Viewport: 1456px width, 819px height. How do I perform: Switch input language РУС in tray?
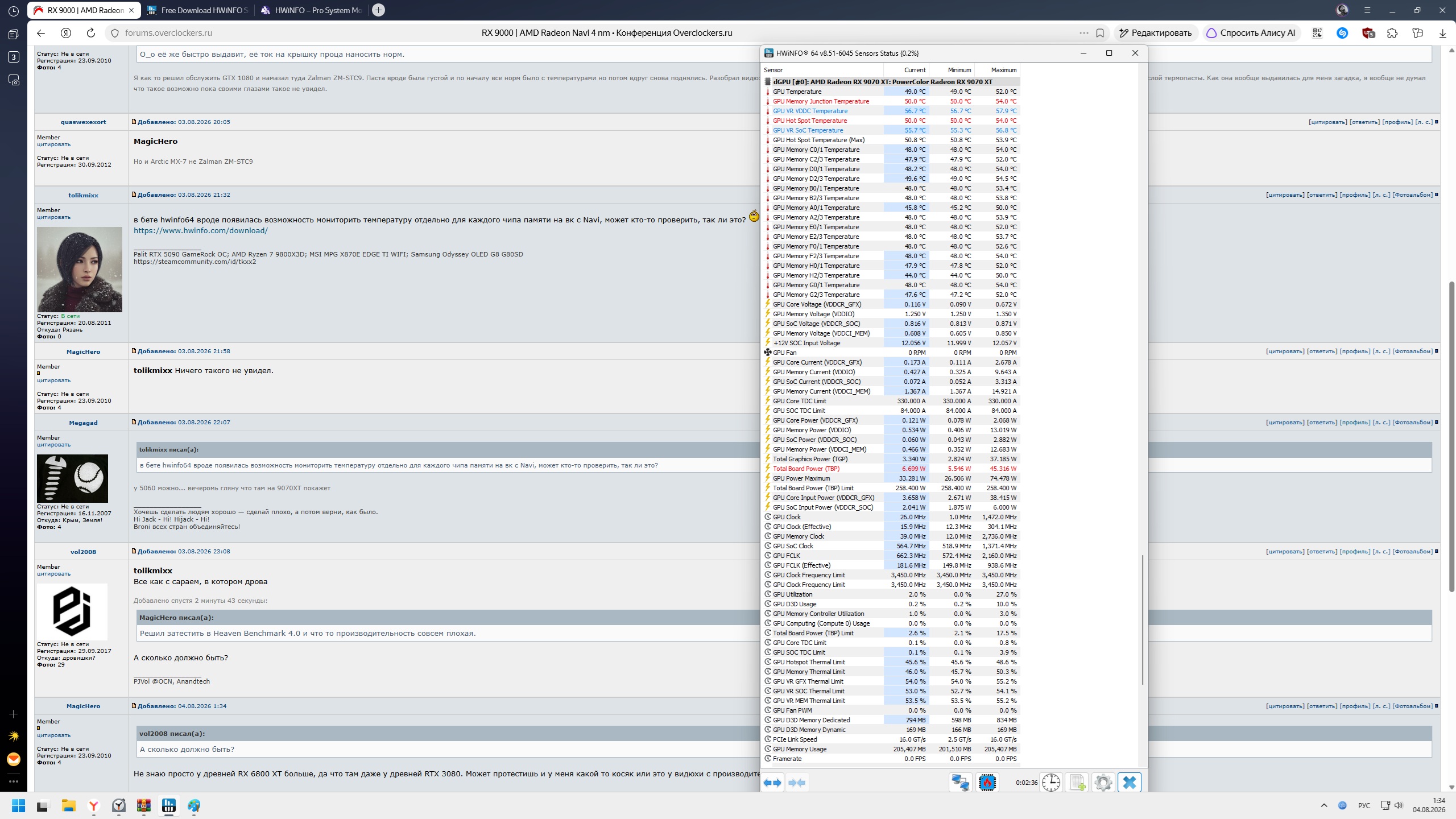pyautogui.click(x=1364, y=805)
